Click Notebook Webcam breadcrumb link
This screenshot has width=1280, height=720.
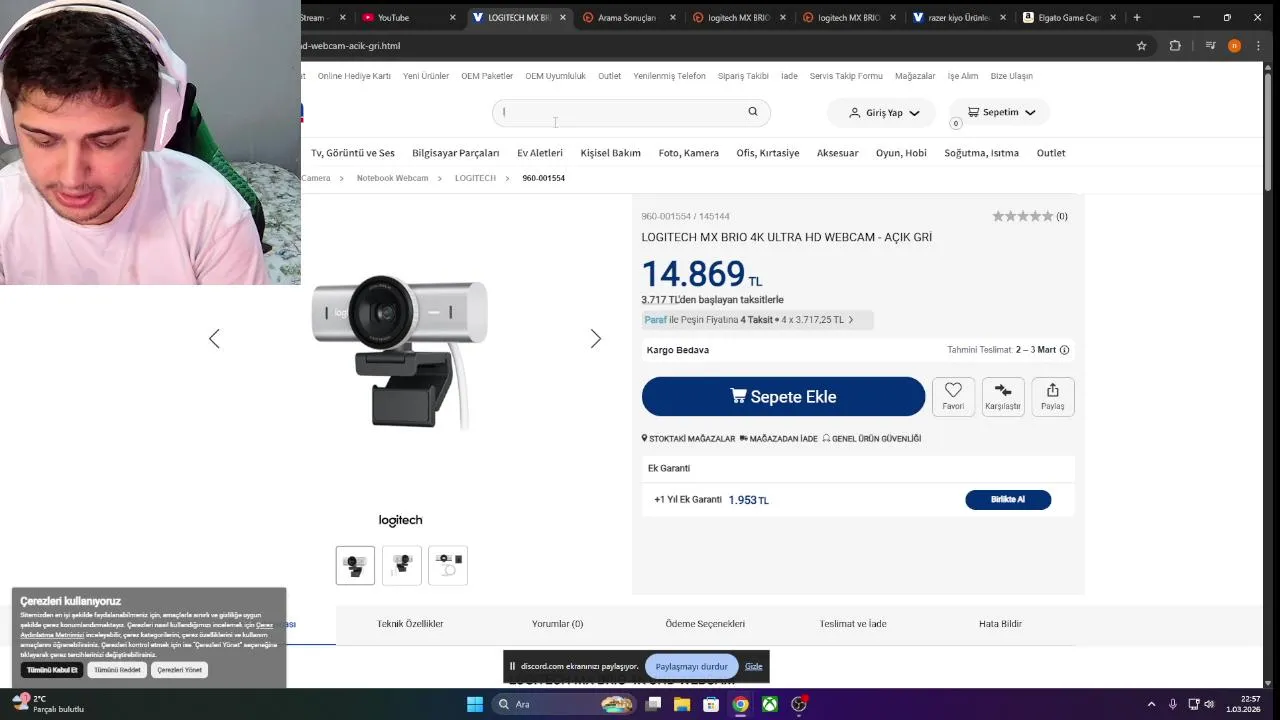tap(392, 178)
